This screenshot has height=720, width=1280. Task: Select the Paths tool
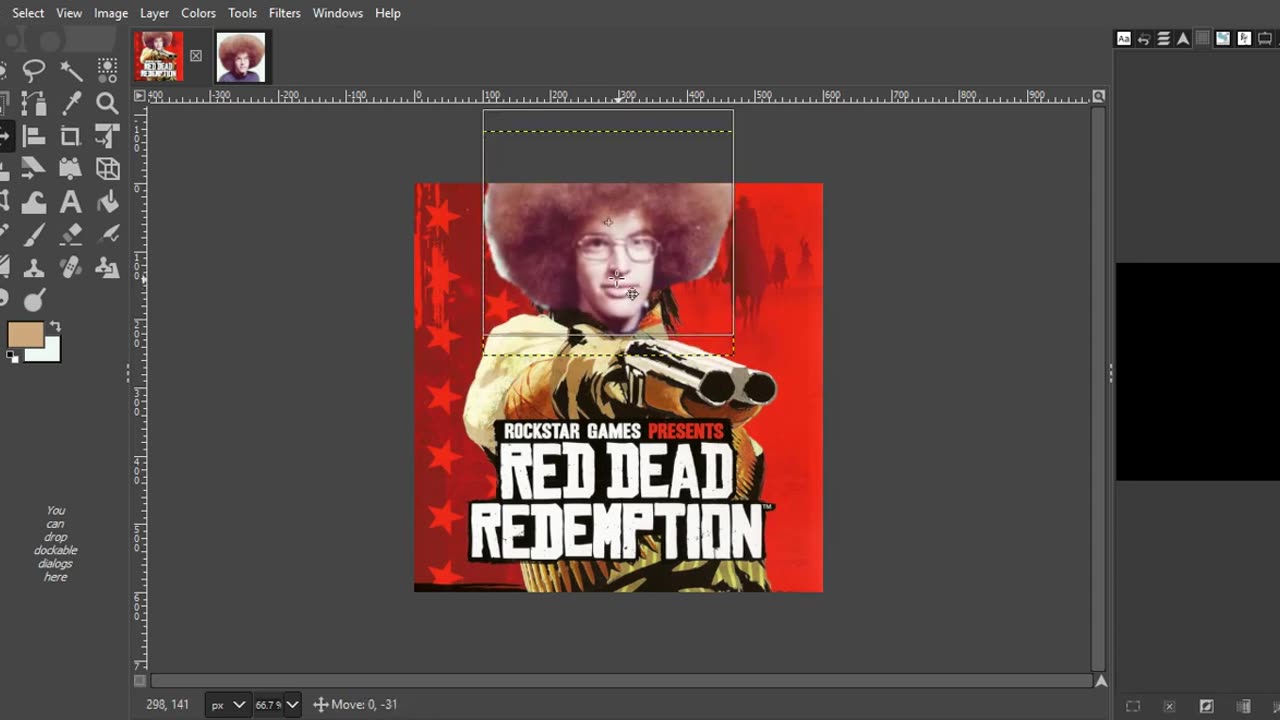(34, 103)
